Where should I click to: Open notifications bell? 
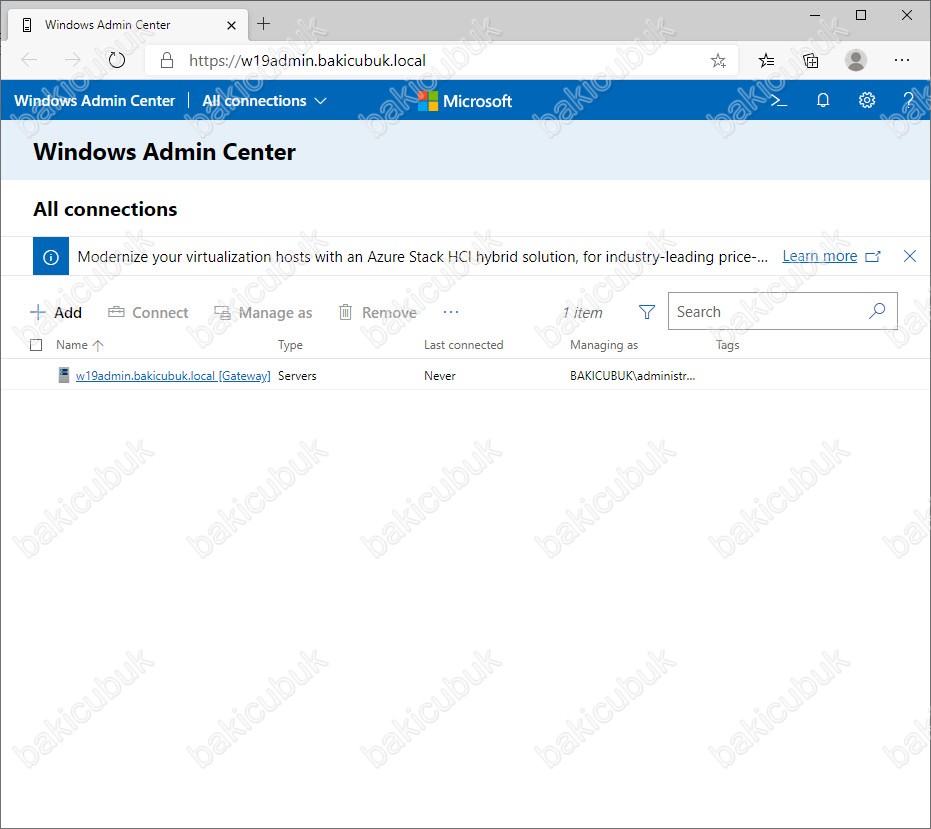[x=822, y=100]
